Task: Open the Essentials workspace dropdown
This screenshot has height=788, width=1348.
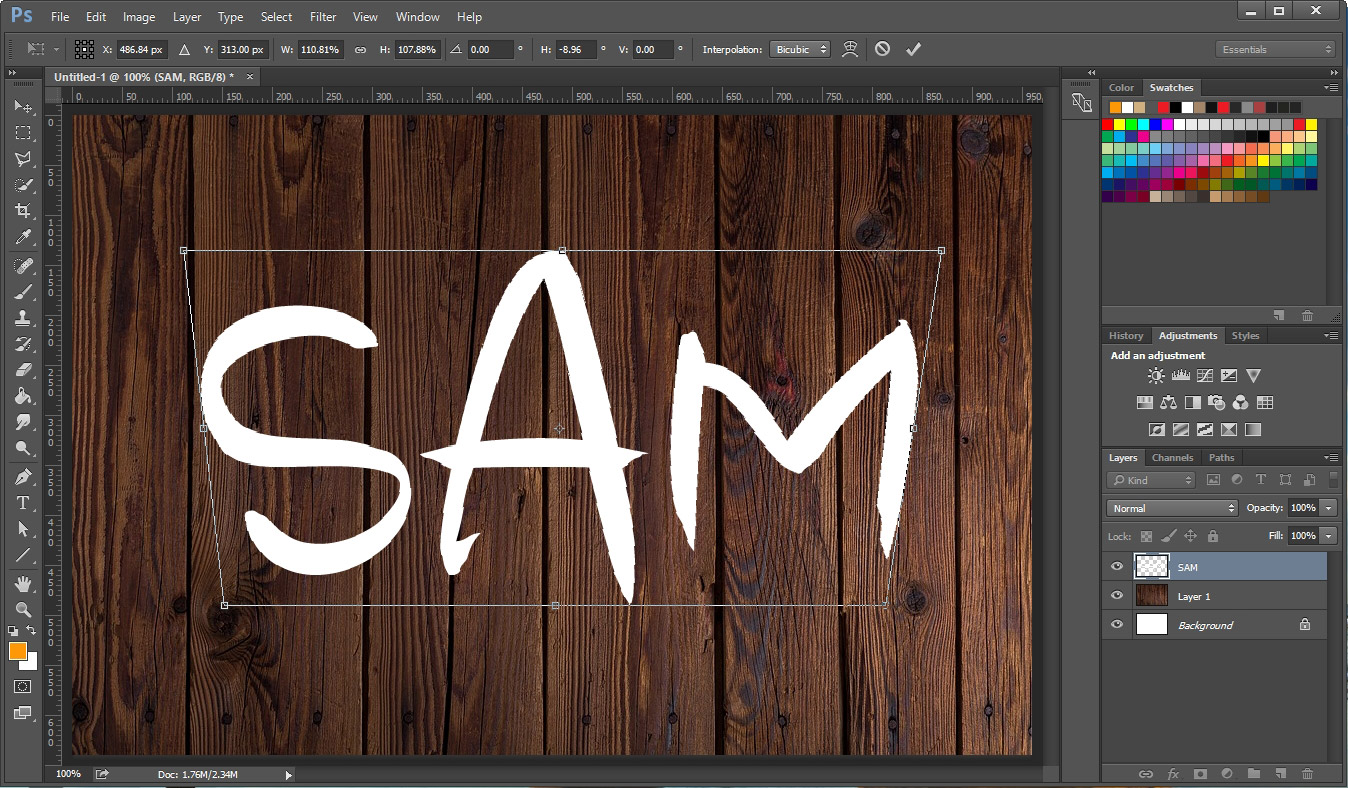Action: (1276, 49)
